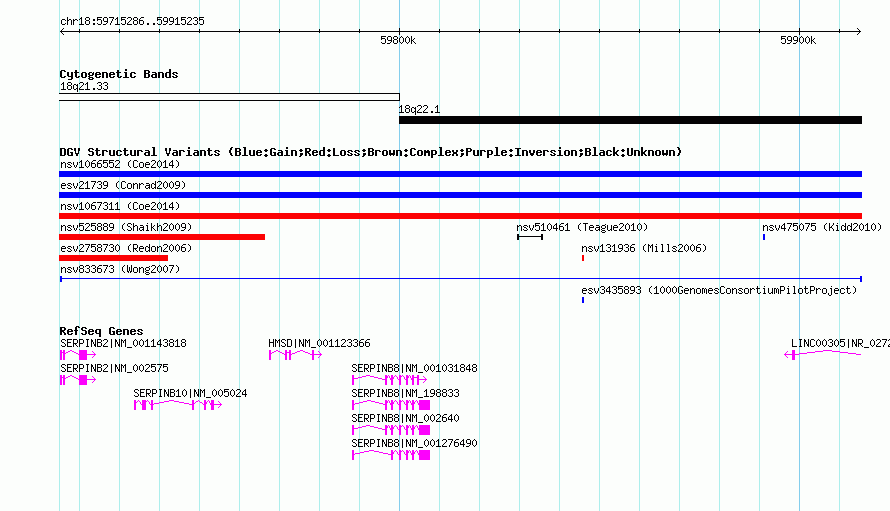Open variant esv3435893 (1000GenomesConsortiumPilotProject) label
This screenshot has height=511, width=890.
point(719,290)
